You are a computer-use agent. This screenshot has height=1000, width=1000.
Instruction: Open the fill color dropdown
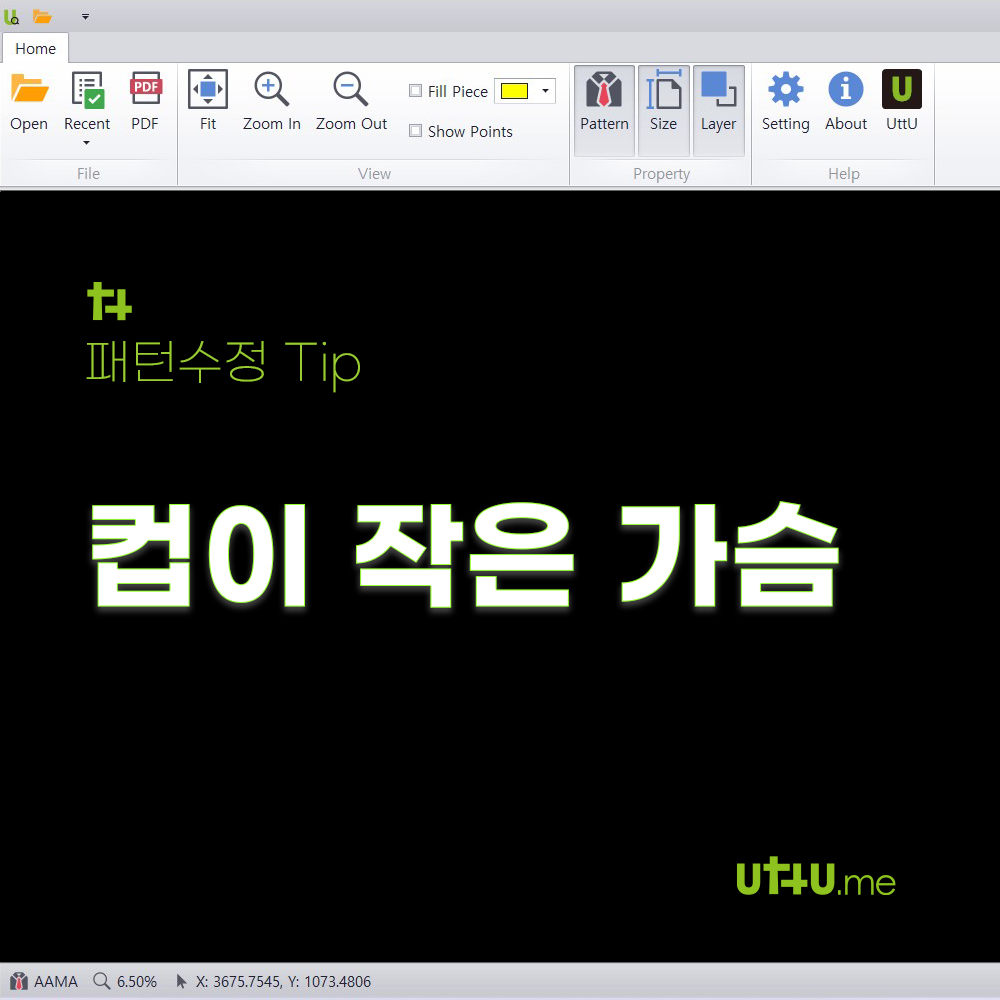[x=545, y=90]
